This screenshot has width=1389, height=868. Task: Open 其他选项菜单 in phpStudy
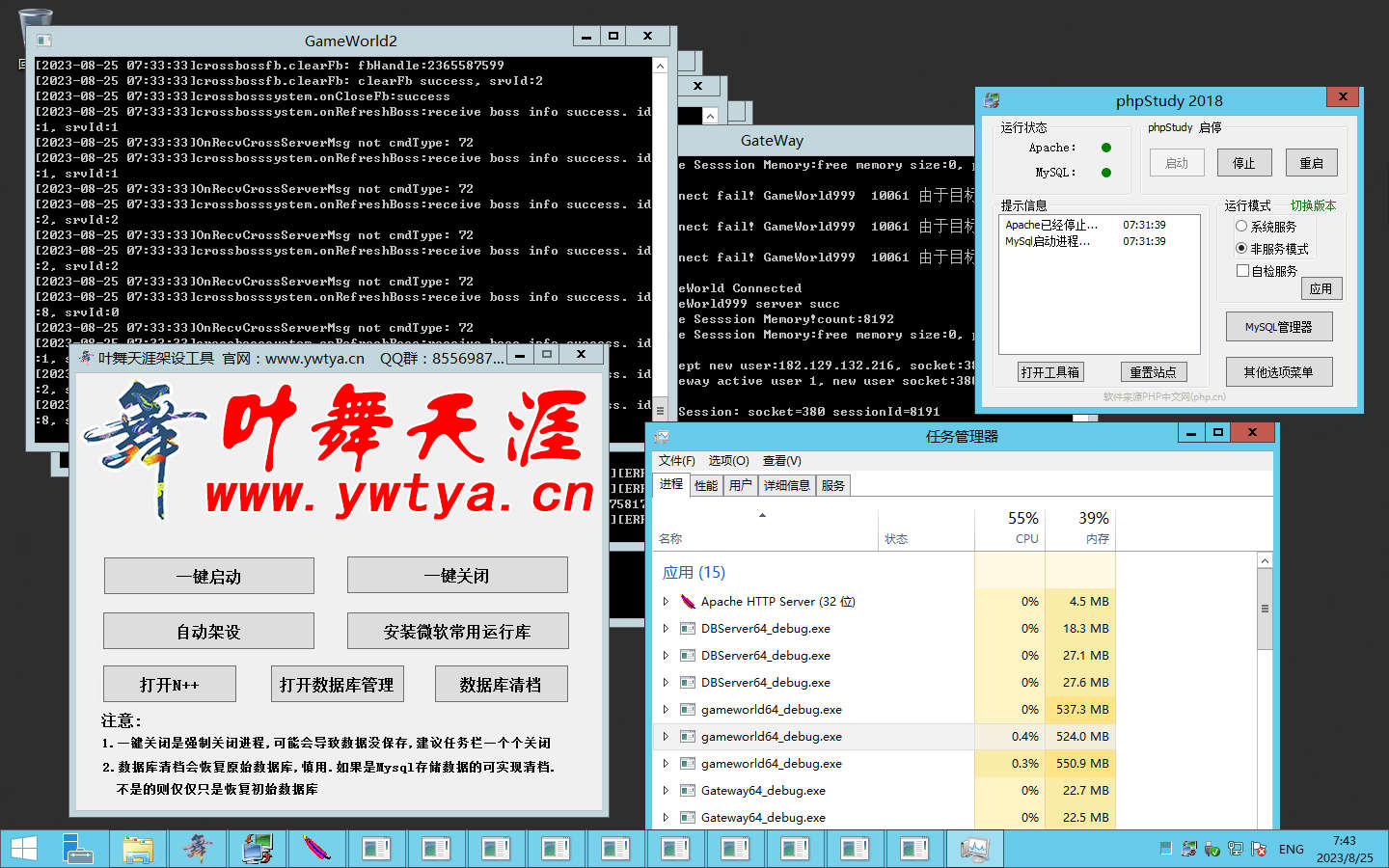pyautogui.click(x=1279, y=371)
